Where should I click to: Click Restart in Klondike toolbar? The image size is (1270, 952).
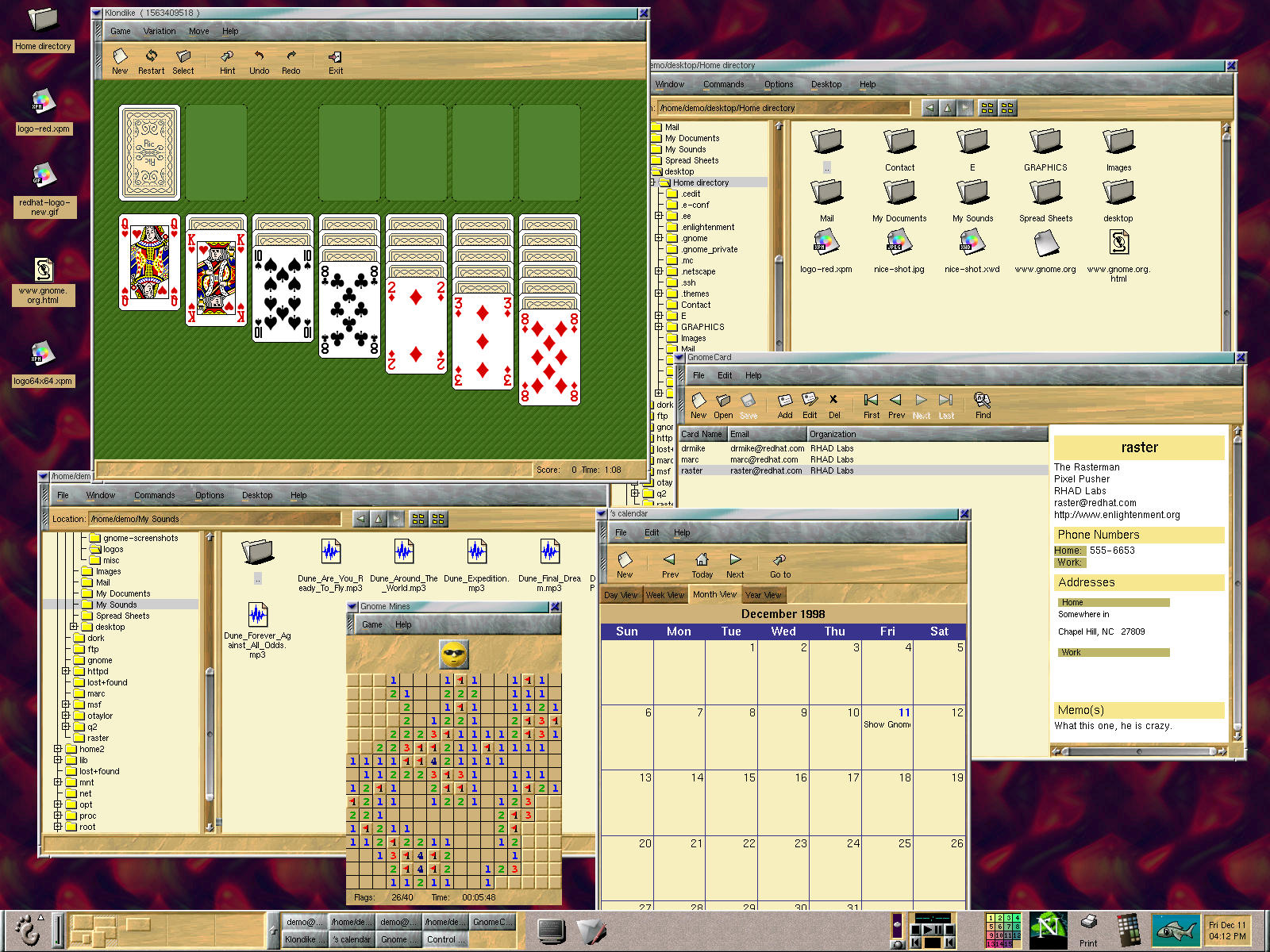(151, 61)
